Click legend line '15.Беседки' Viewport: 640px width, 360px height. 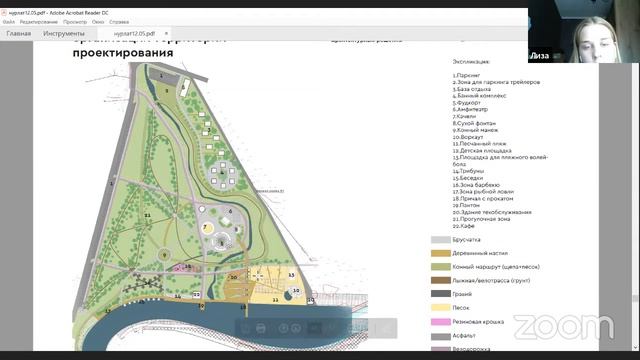point(468,178)
